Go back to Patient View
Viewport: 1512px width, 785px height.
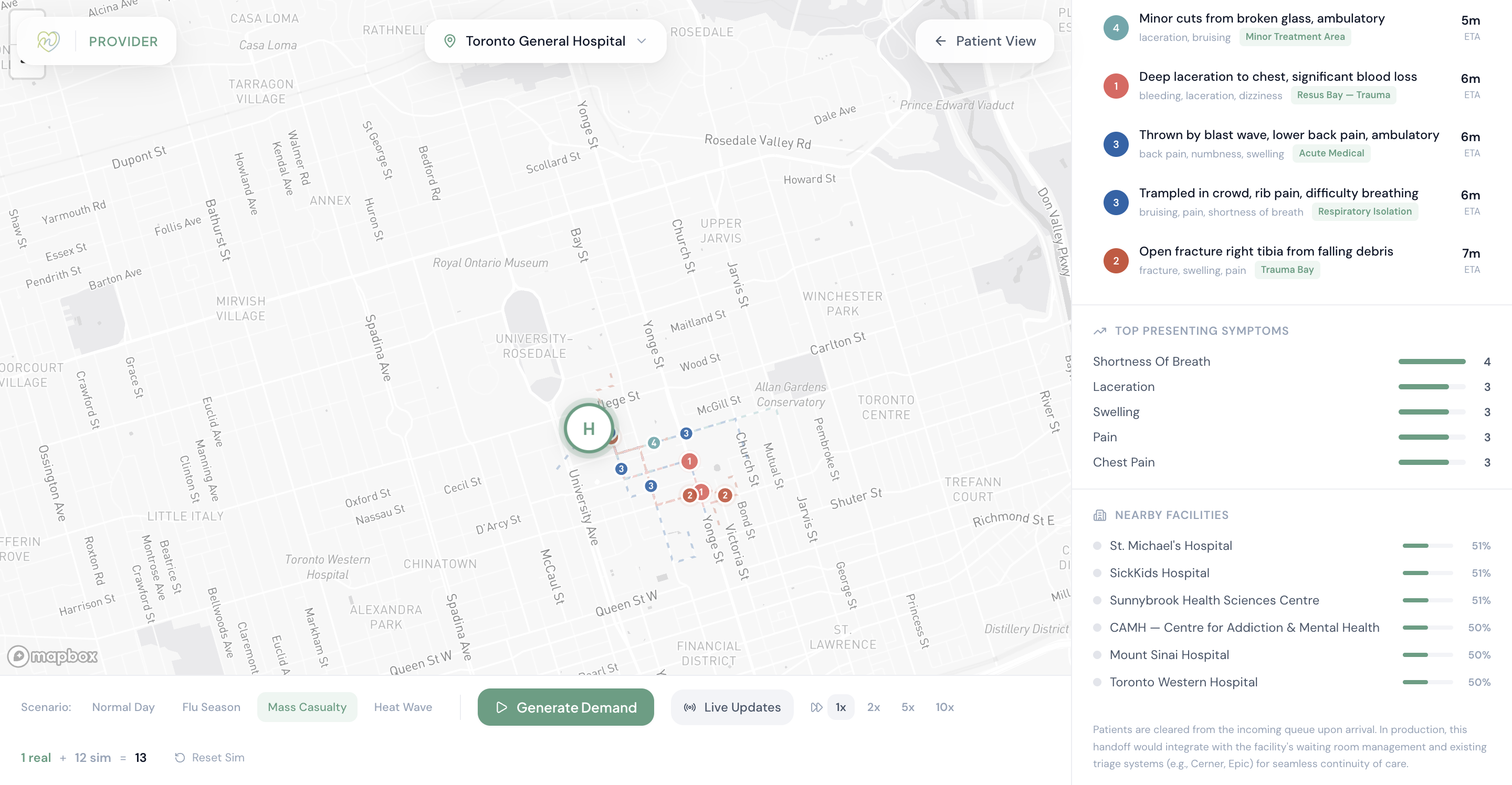coord(985,41)
